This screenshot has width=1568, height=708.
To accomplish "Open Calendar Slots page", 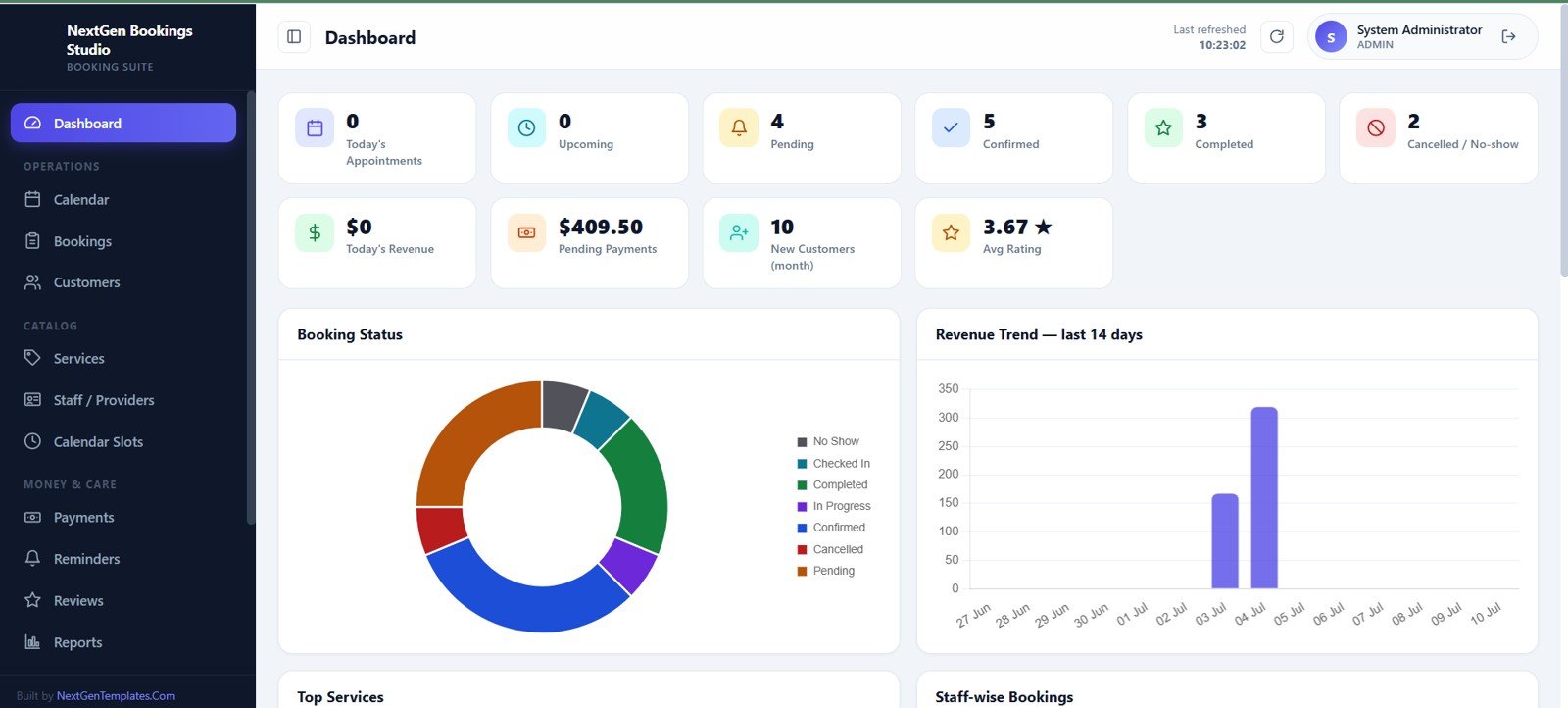I will (x=123, y=441).
